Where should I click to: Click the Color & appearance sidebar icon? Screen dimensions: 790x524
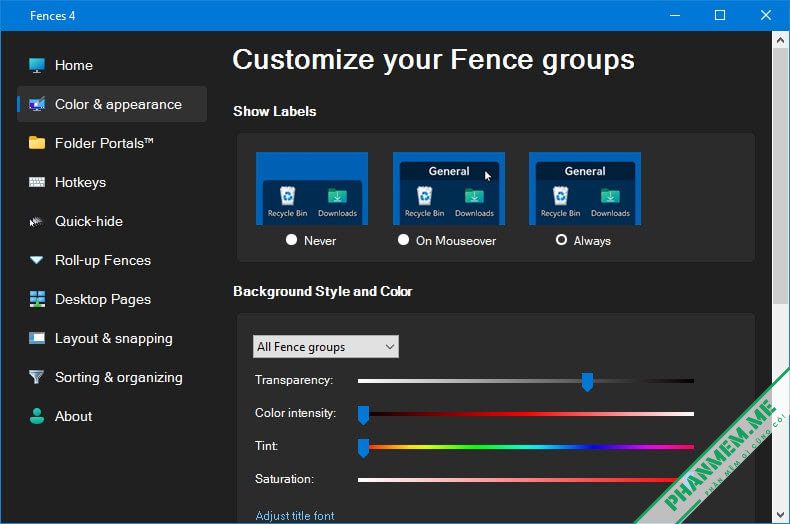tap(37, 104)
